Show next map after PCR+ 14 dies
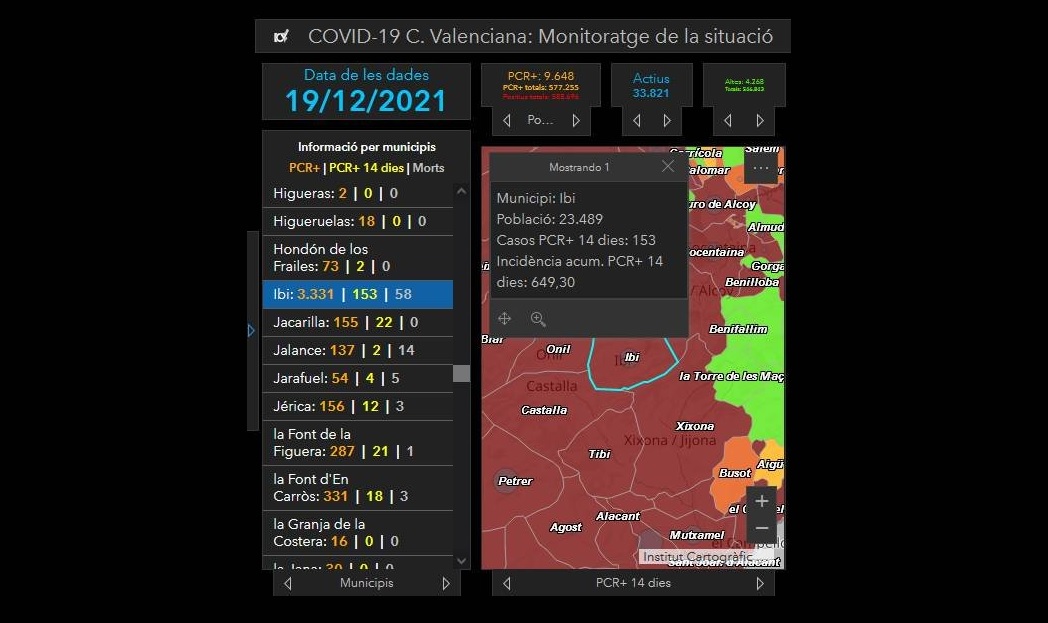This screenshot has width=1048, height=623. [x=760, y=583]
